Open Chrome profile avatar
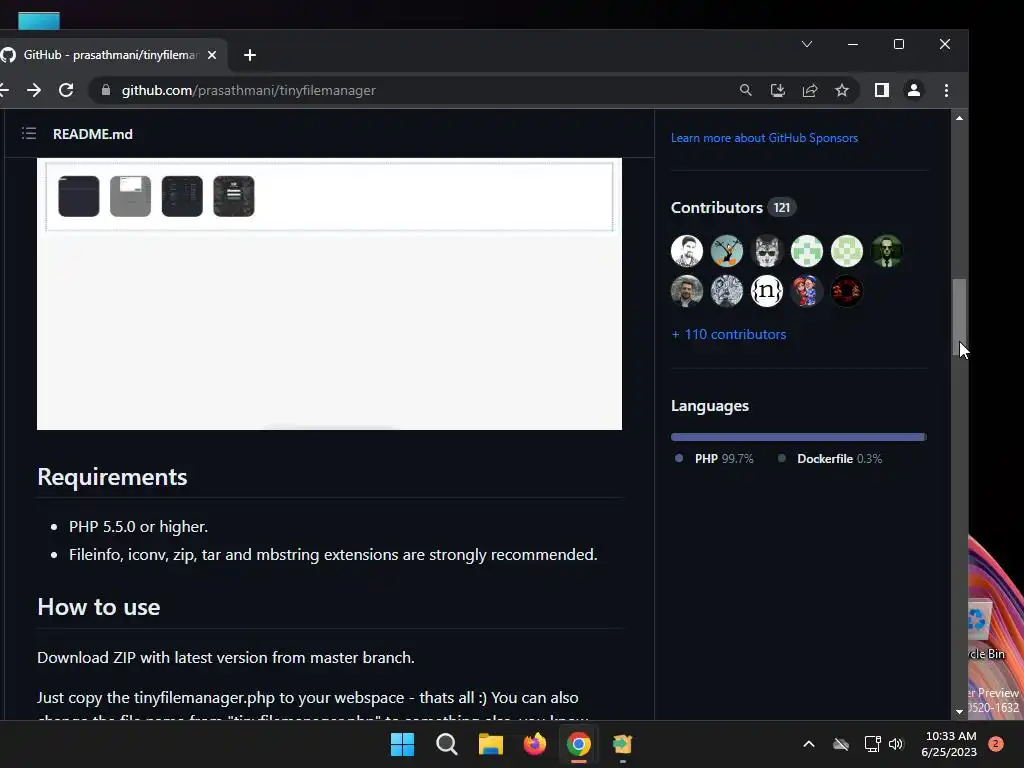Image resolution: width=1024 pixels, height=768 pixels. click(914, 90)
